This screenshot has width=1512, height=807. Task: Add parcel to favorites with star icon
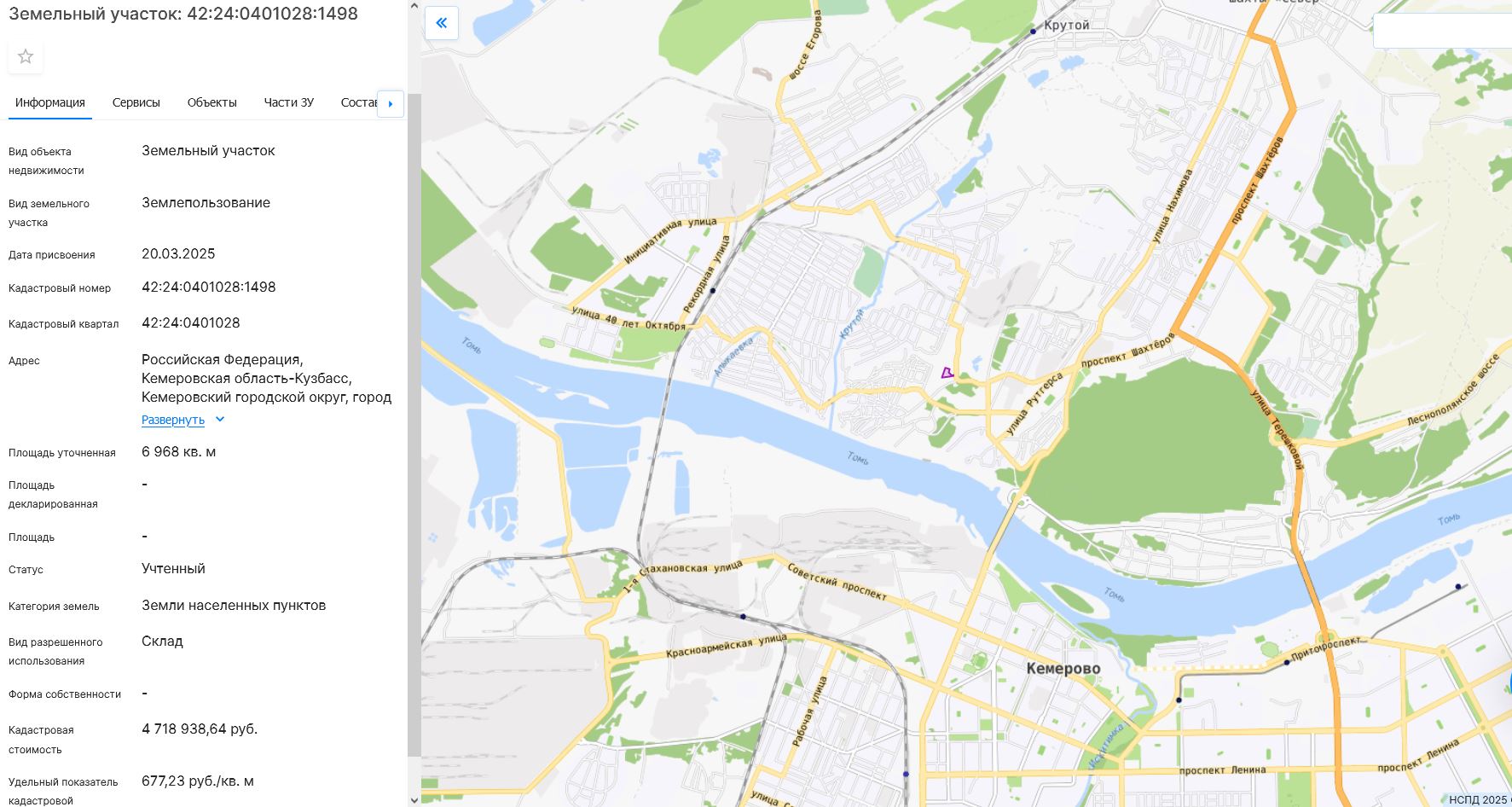[26, 56]
